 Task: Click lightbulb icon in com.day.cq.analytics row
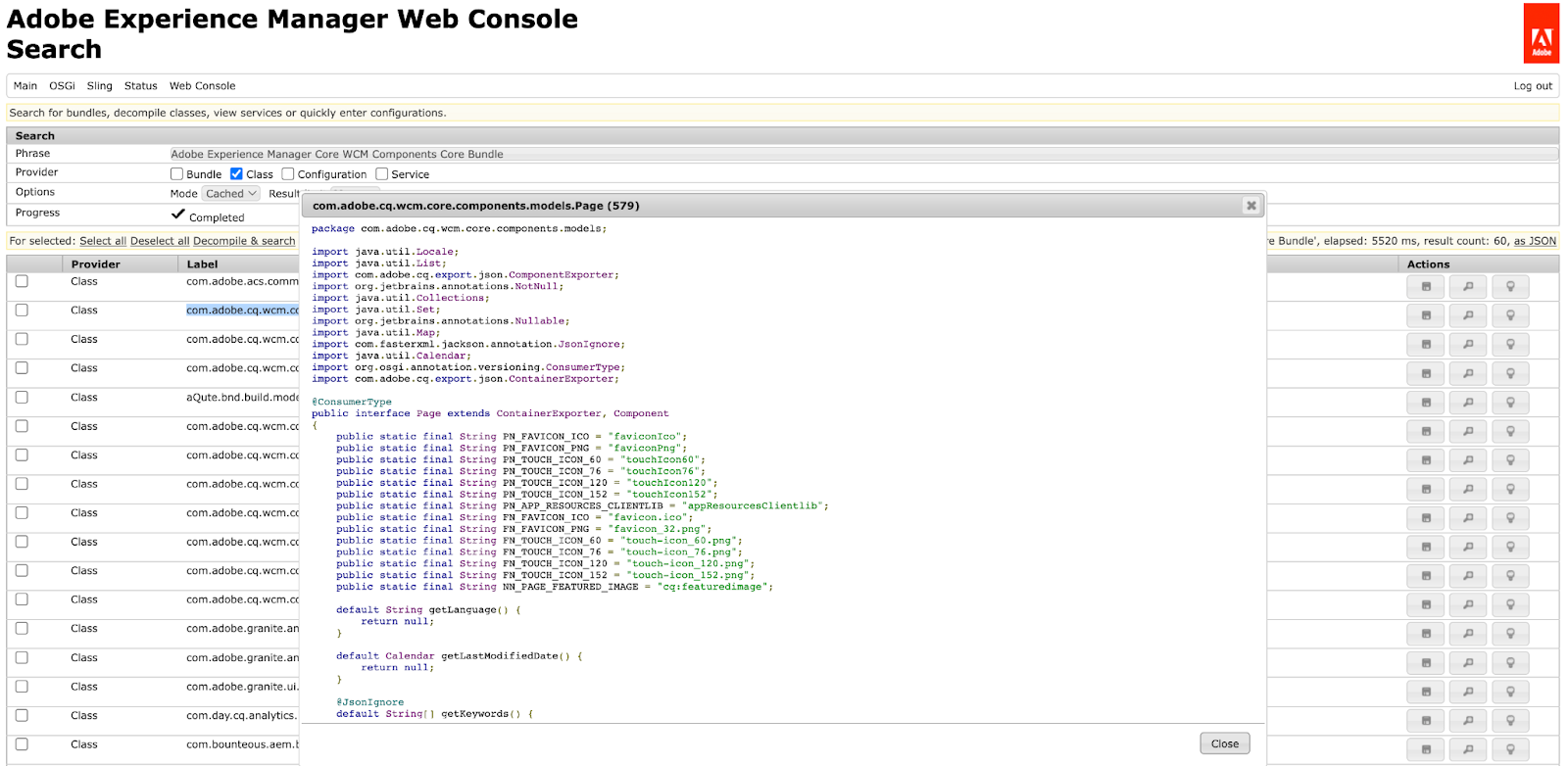click(x=1510, y=721)
